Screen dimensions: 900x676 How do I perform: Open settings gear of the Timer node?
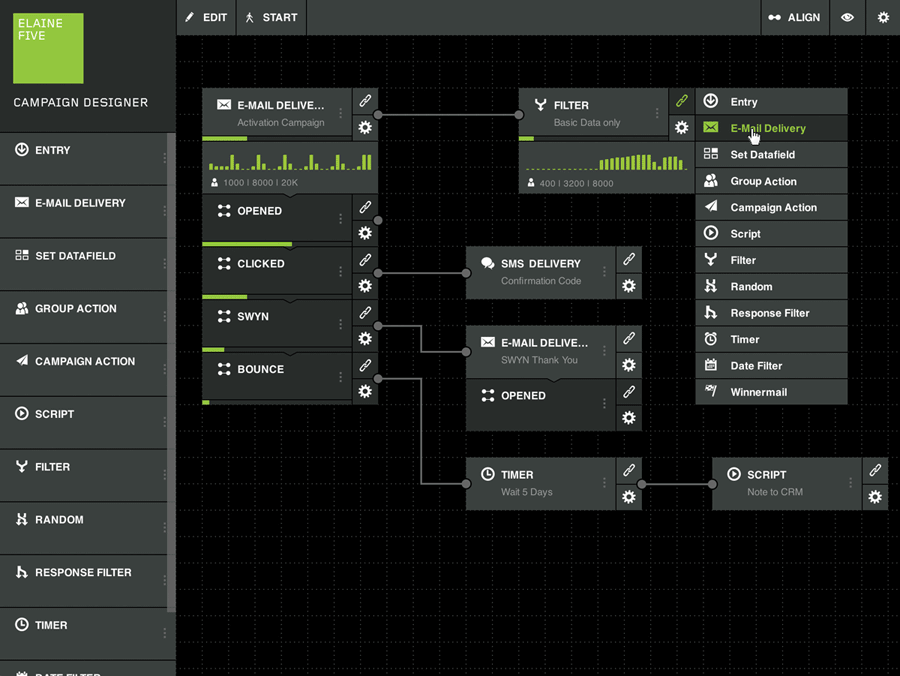[x=629, y=497]
